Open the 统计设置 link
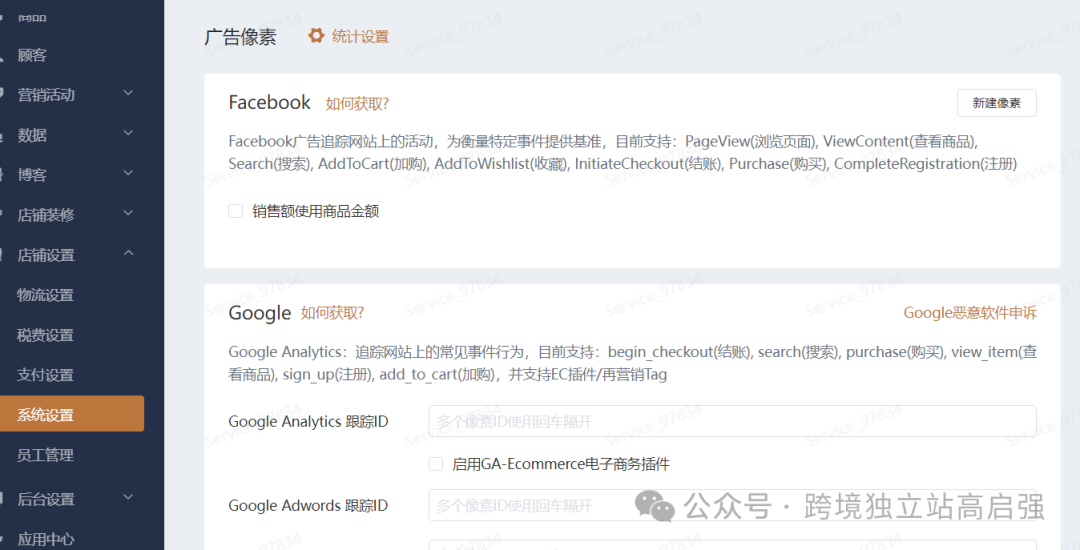The image size is (1080, 550). 360,36
